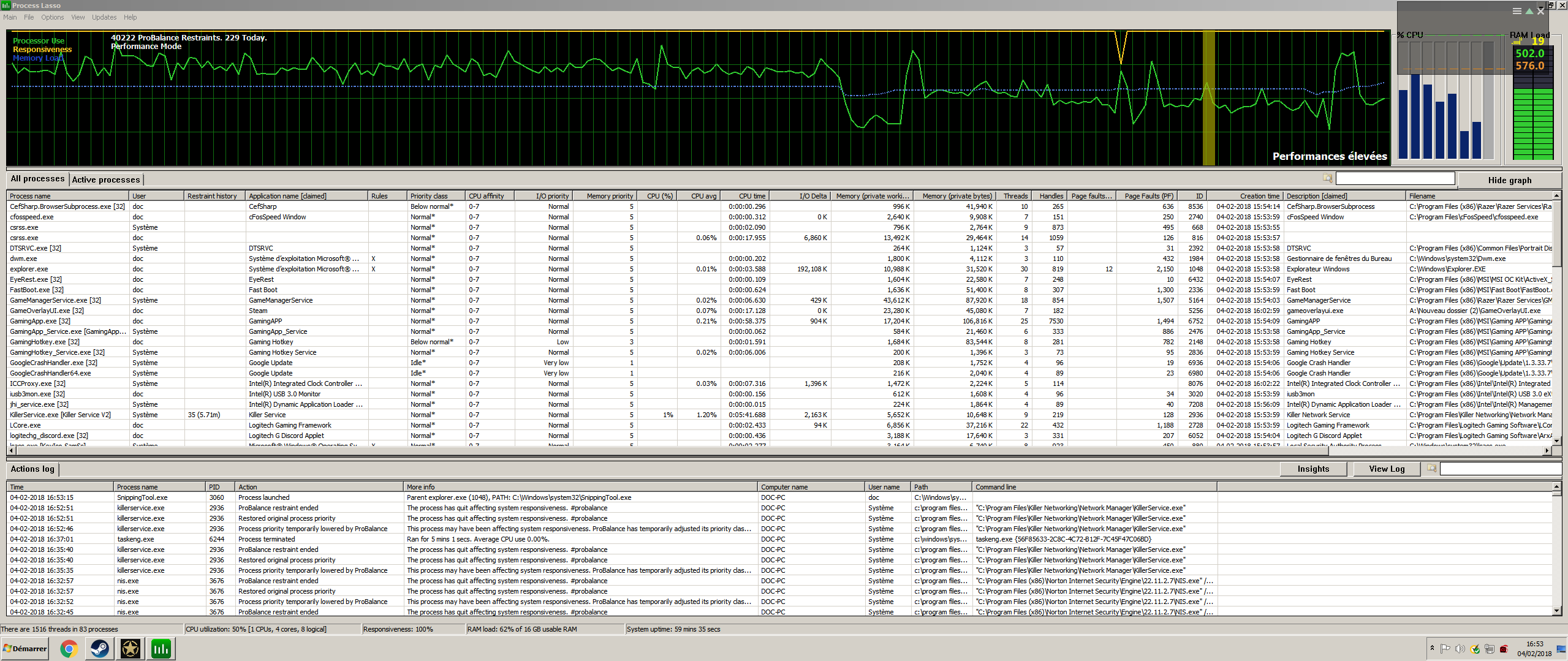Click the process list horizontal scrollbar right arrow
The height and width of the screenshot is (661, 1568).
tap(1547, 450)
